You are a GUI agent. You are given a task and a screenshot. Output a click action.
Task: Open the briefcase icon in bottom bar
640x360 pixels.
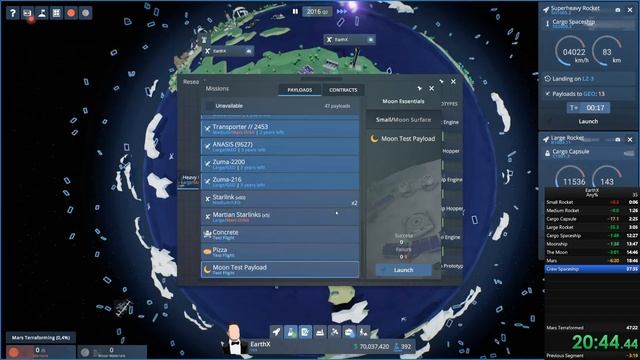(349, 332)
